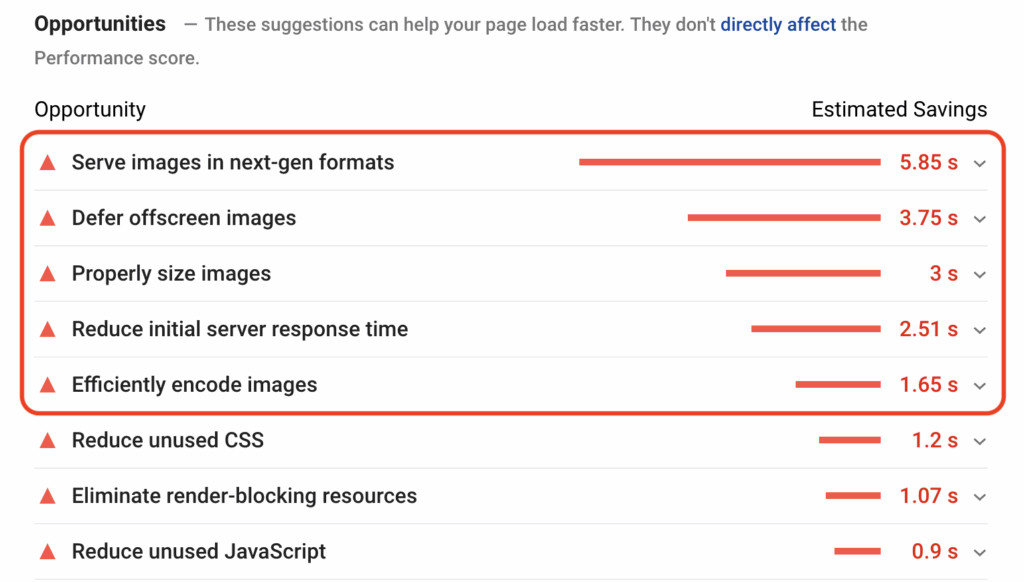
Task: Click warning triangle for render-blocking resources
Action: [x=47, y=496]
